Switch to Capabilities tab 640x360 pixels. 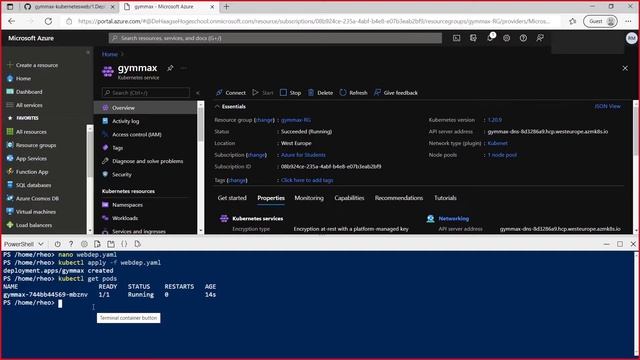(x=349, y=198)
